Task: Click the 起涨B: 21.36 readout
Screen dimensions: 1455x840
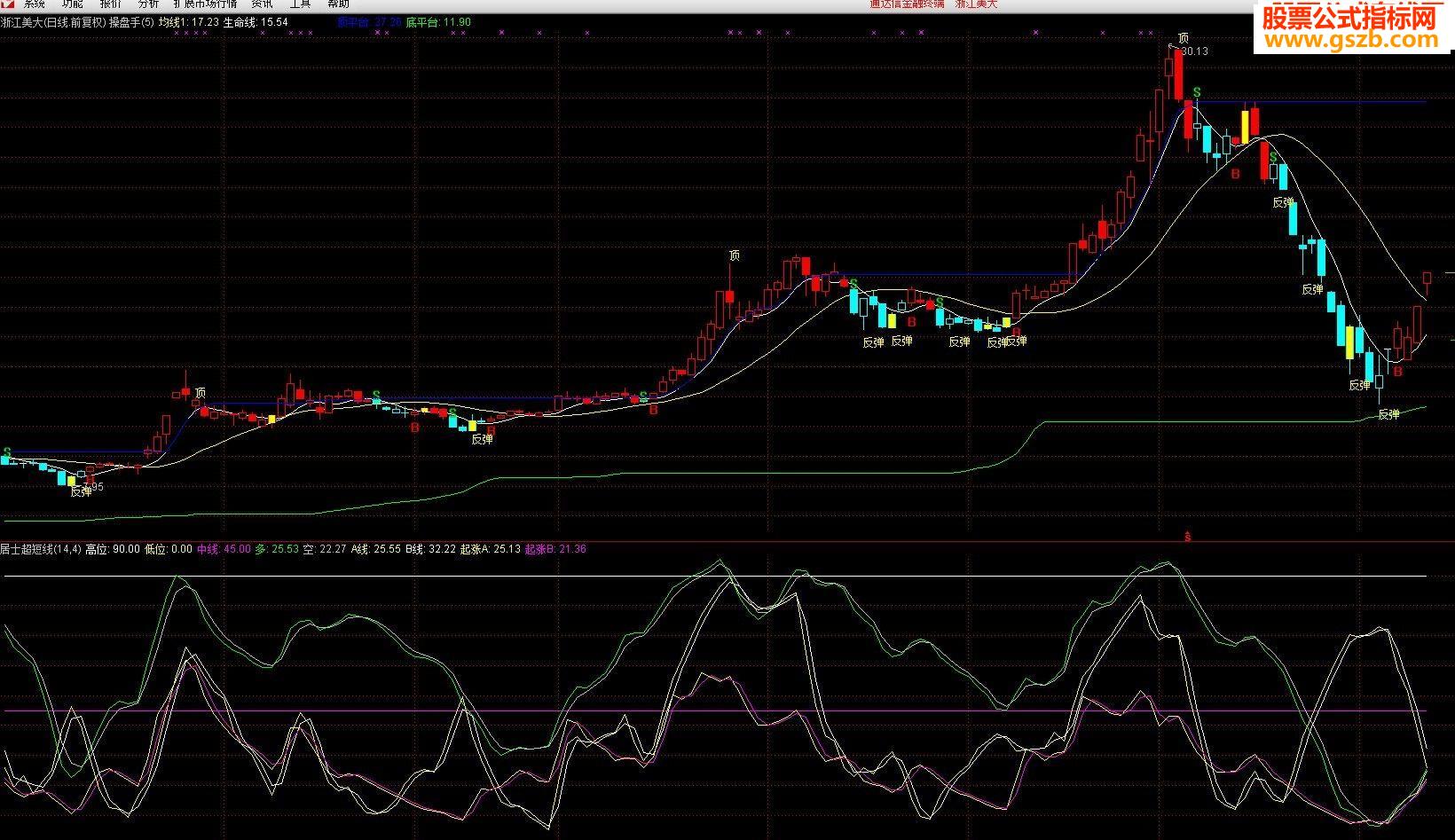Action: coord(555,549)
